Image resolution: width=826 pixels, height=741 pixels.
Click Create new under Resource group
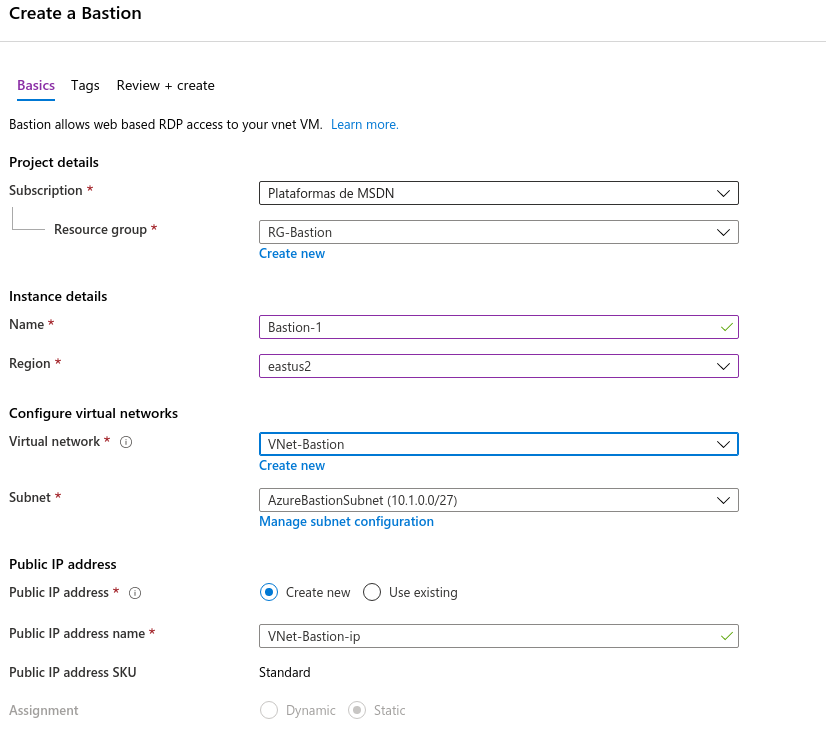pyautogui.click(x=292, y=253)
